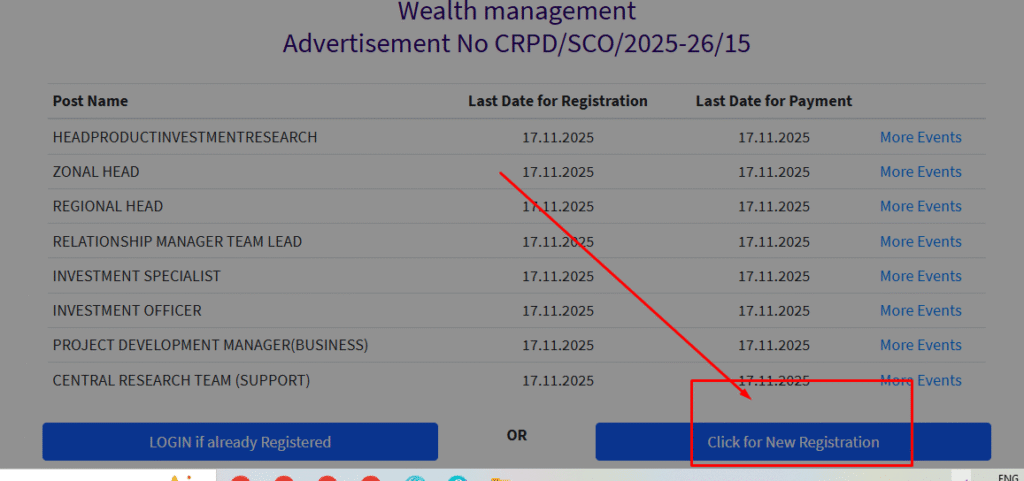Open More Events for Central Research Team
The height and width of the screenshot is (481, 1024).
tap(920, 380)
